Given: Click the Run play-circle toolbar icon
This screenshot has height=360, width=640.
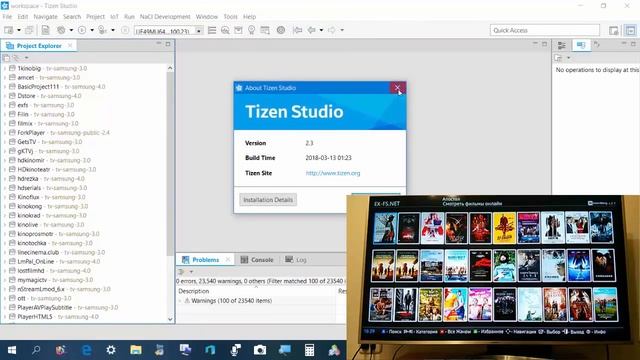Looking at the screenshot, I should (x=82, y=30).
